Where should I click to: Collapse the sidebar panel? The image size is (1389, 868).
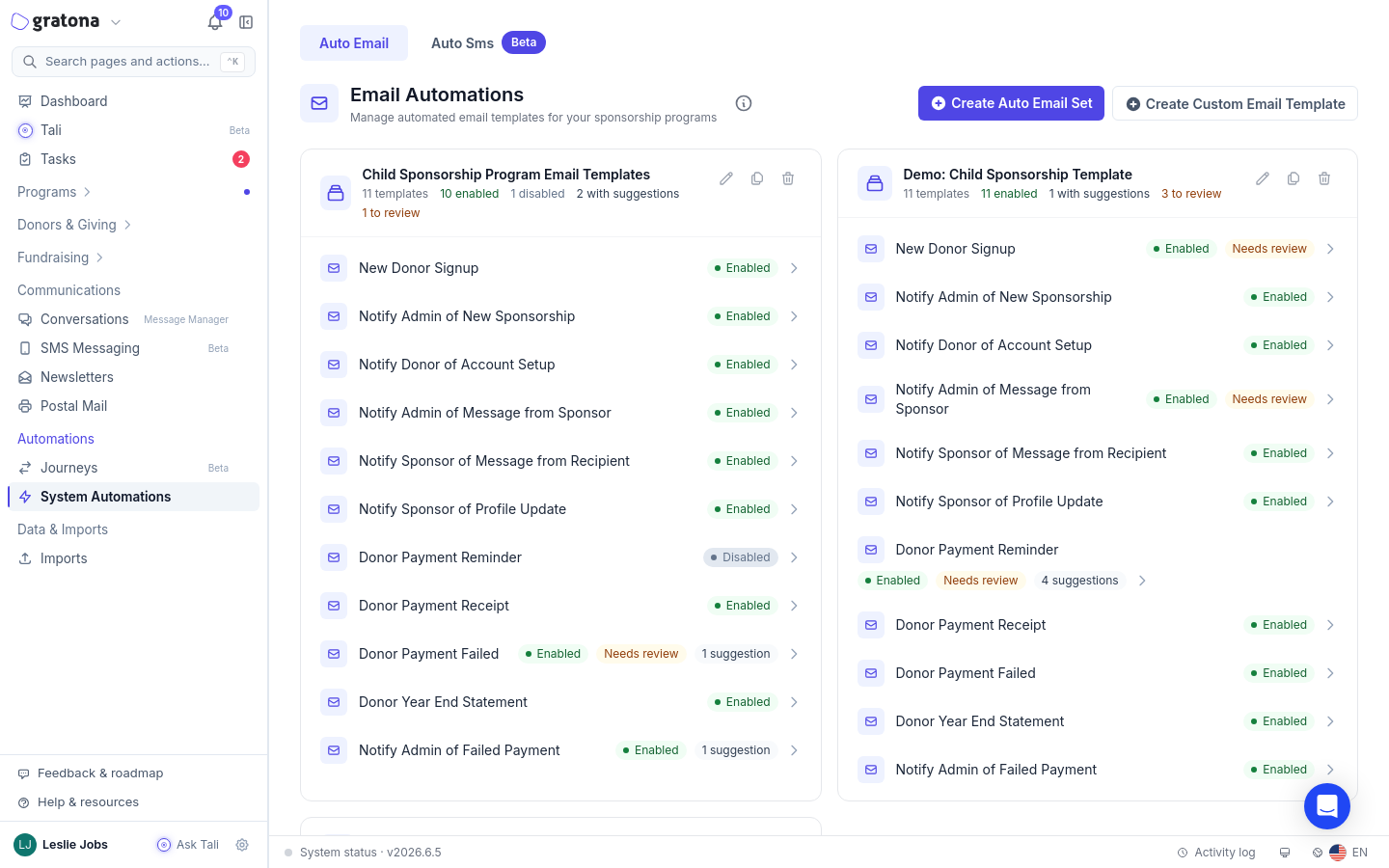[246, 22]
